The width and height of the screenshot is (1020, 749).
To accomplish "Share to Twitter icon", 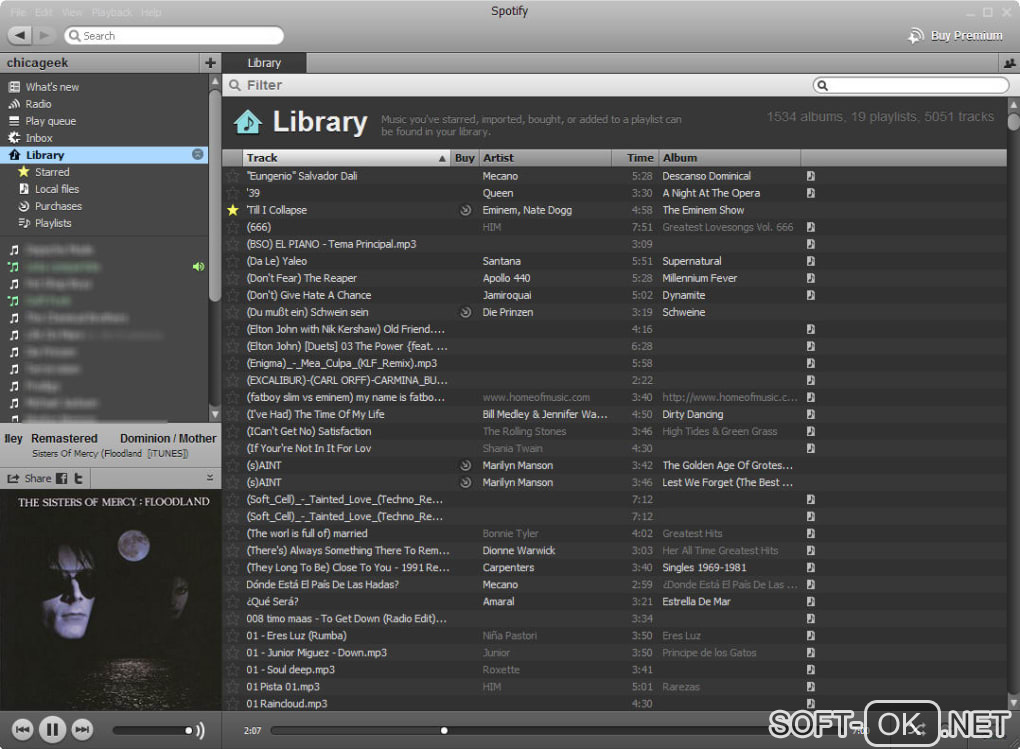I will coord(79,478).
